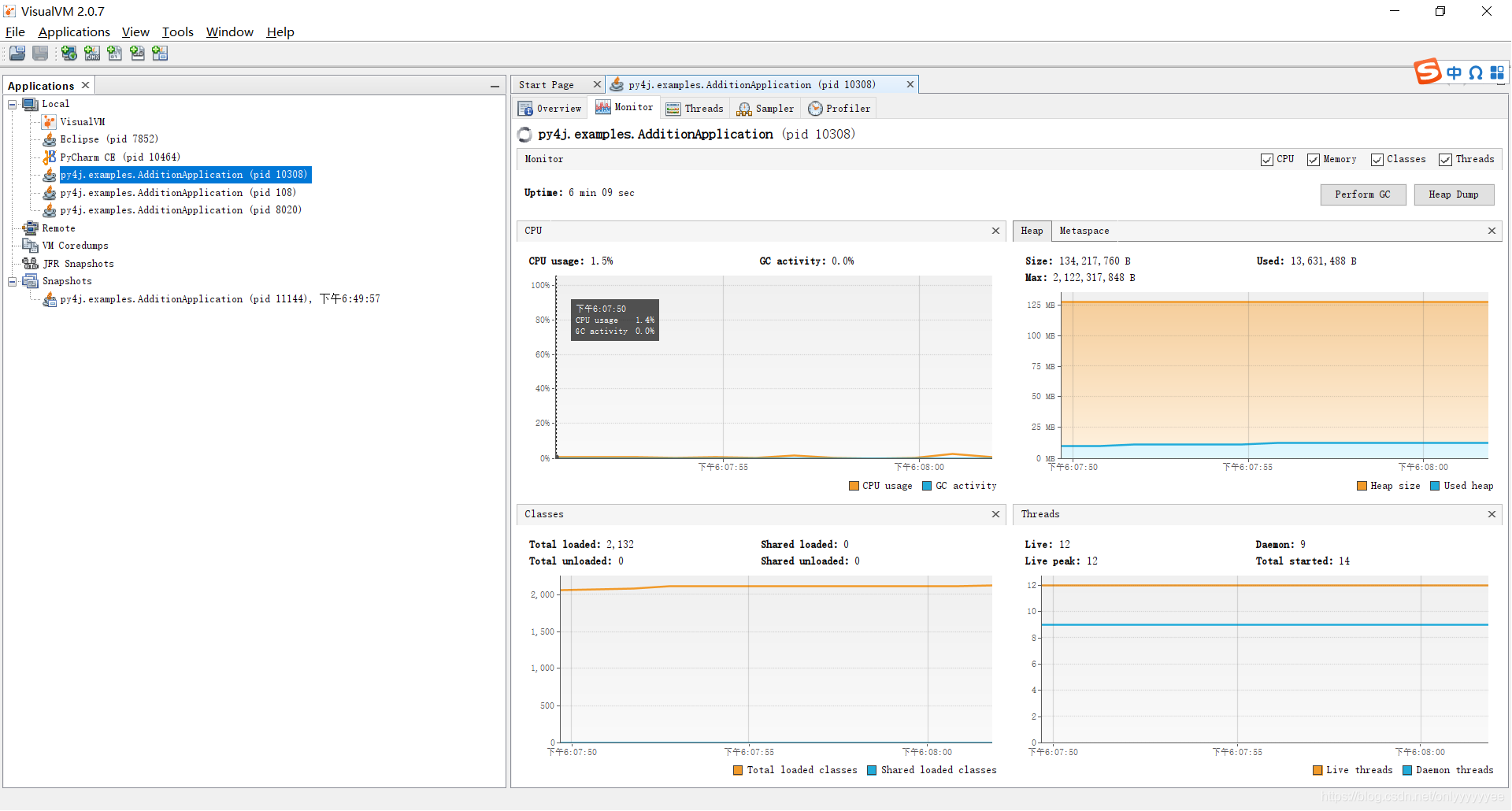The width and height of the screenshot is (1512, 811).
Task: Toggle the Memory checkbox
Action: click(1313, 160)
